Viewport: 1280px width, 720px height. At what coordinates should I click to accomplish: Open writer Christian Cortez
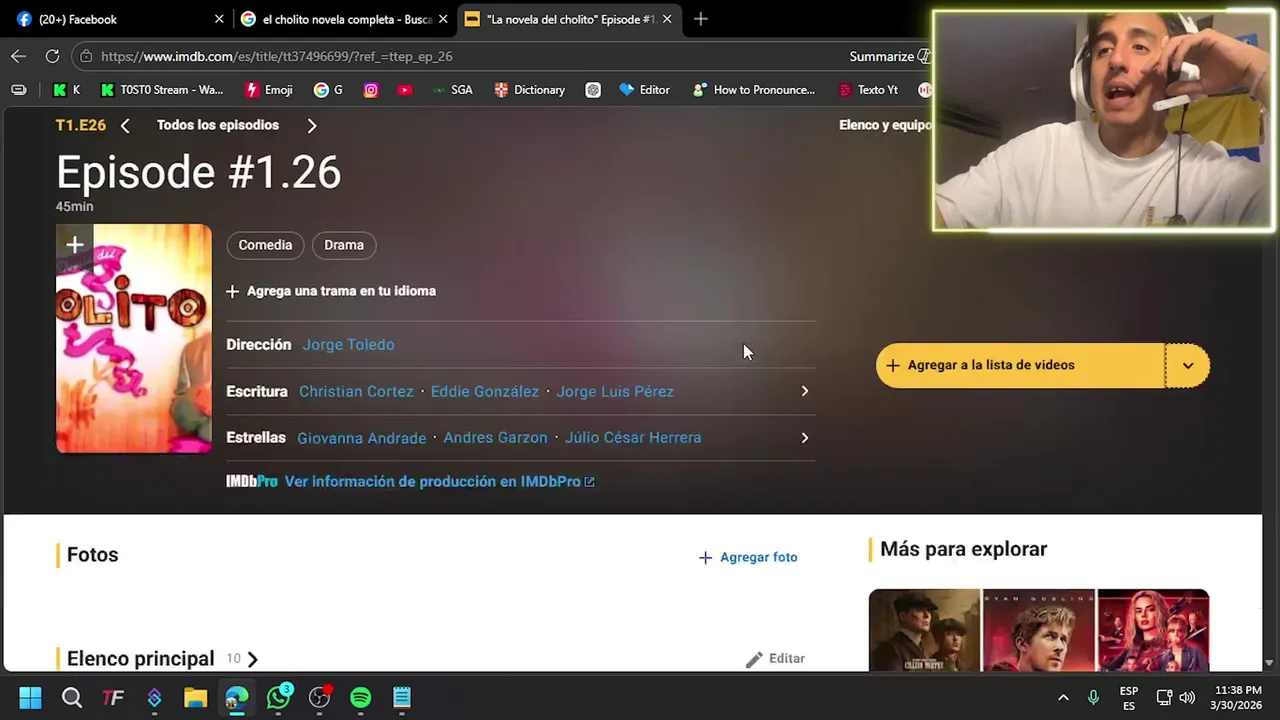[x=356, y=391]
